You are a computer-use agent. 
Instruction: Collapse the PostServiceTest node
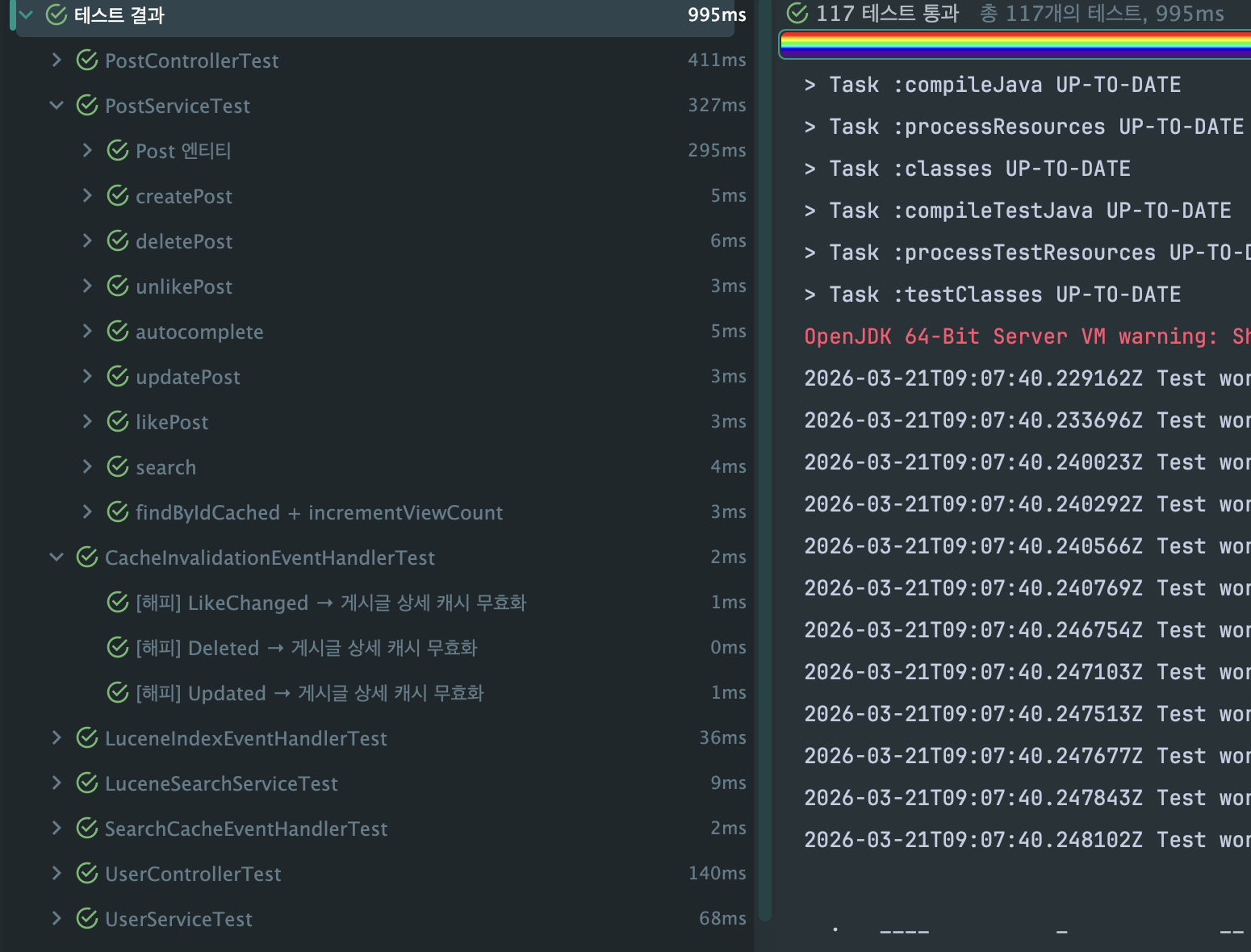point(56,106)
